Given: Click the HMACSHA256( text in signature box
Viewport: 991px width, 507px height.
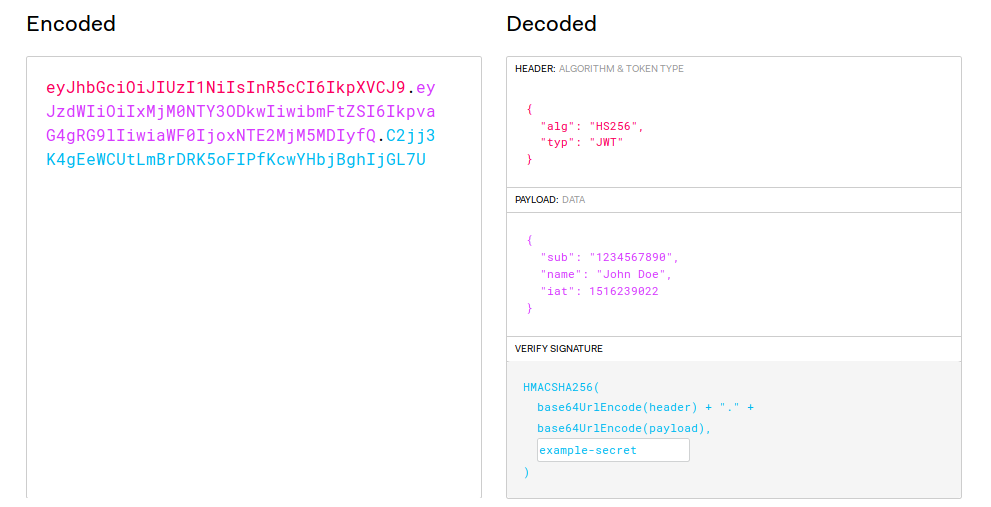Looking at the screenshot, I should [561, 387].
